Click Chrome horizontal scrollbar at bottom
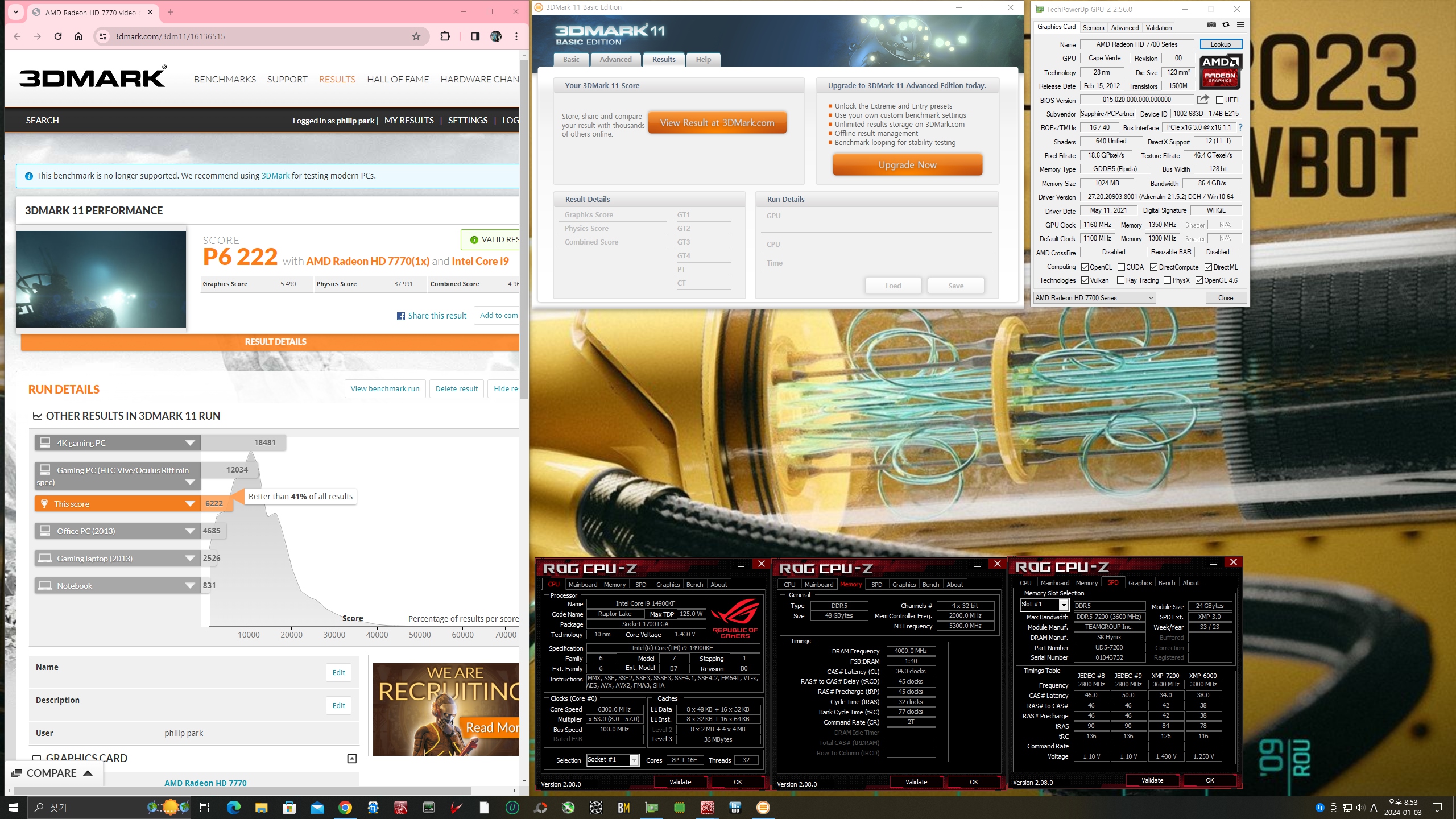This screenshot has height=819, width=1456. [243, 791]
